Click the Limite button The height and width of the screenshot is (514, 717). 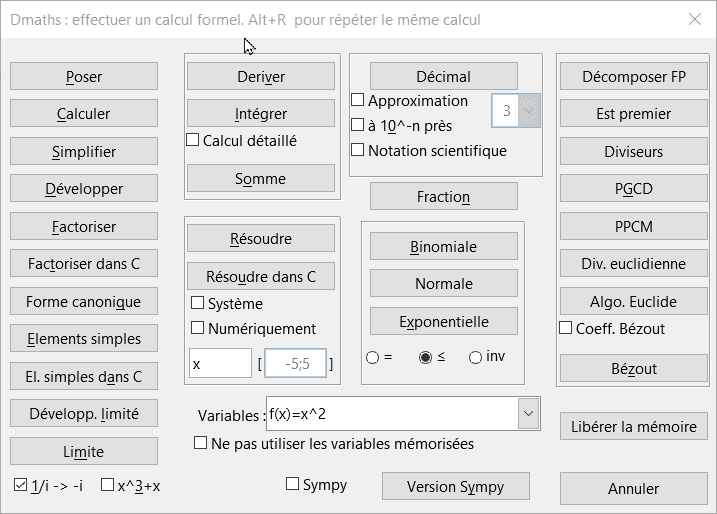[x=84, y=452]
